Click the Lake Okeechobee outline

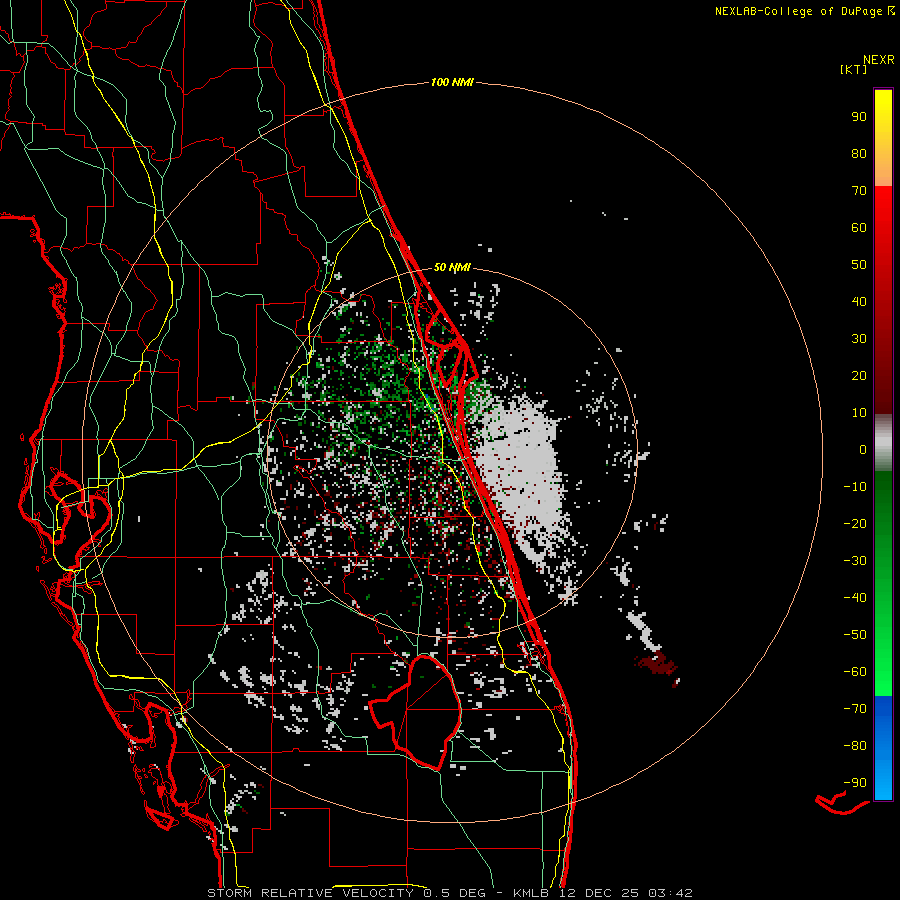[x=414, y=712]
